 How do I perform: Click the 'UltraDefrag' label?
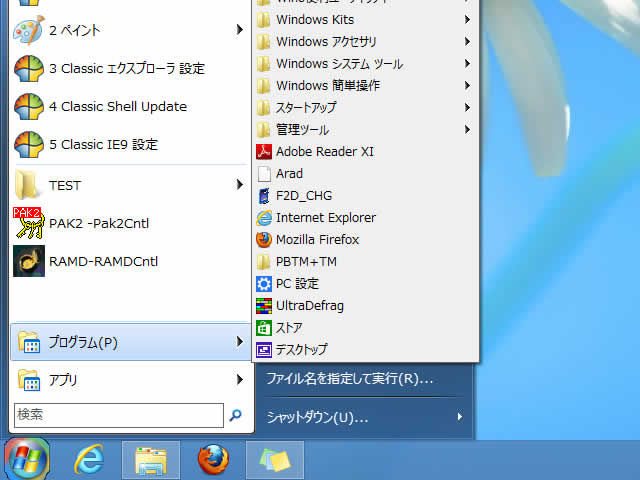pyautogui.click(x=310, y=306)
